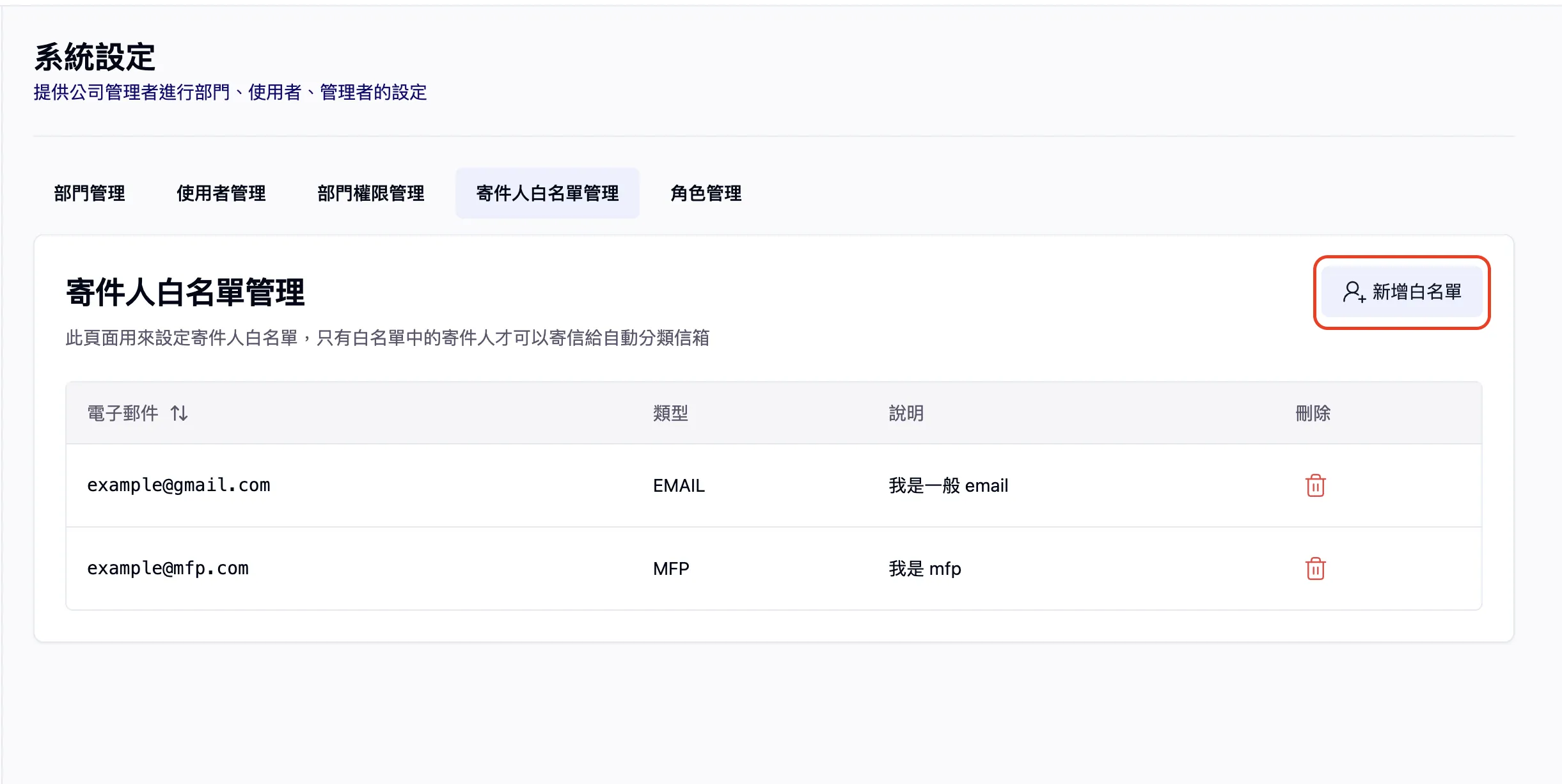This screenshot has width=1562, height=784.
Task: Switch to the 使用者管理 tab
Action: coord(221,194)
